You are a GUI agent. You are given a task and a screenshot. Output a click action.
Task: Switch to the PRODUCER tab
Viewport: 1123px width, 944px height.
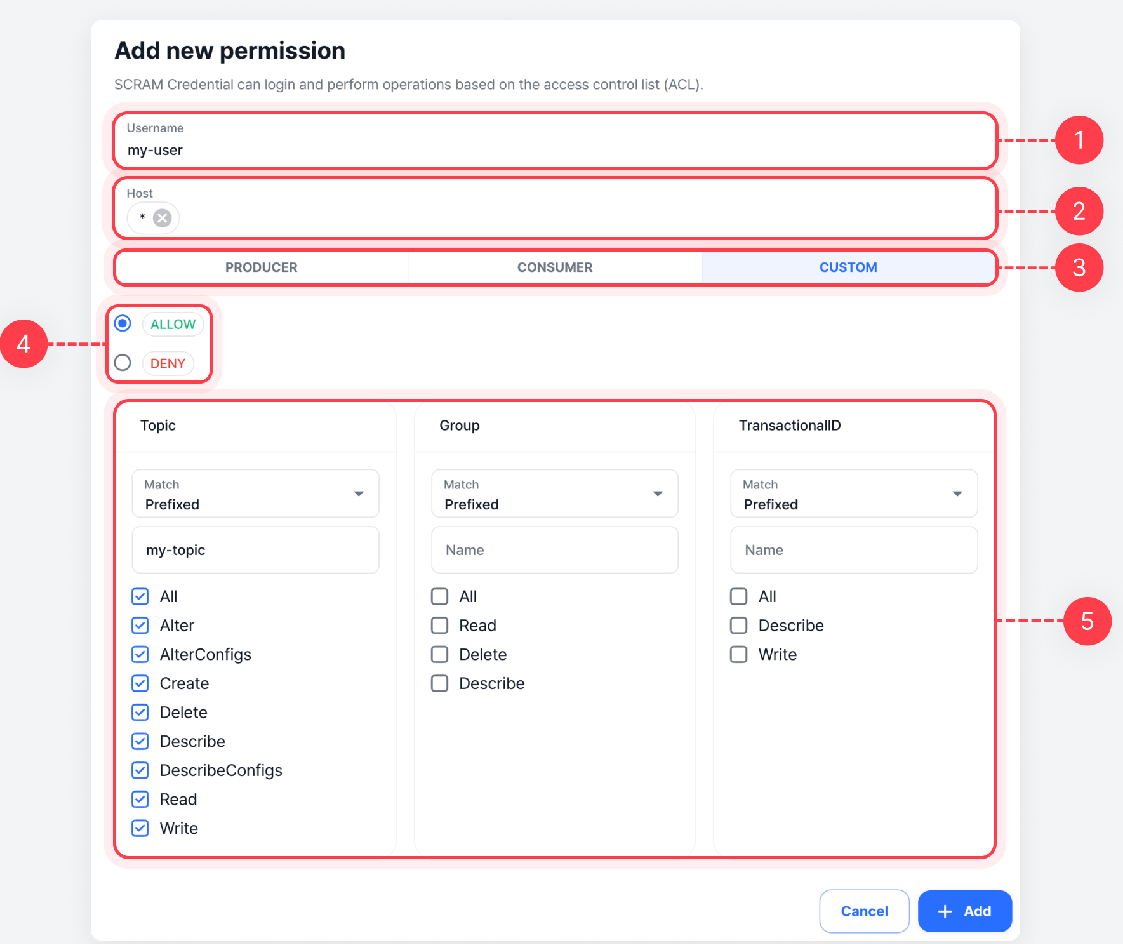click(x=261, y=268)
